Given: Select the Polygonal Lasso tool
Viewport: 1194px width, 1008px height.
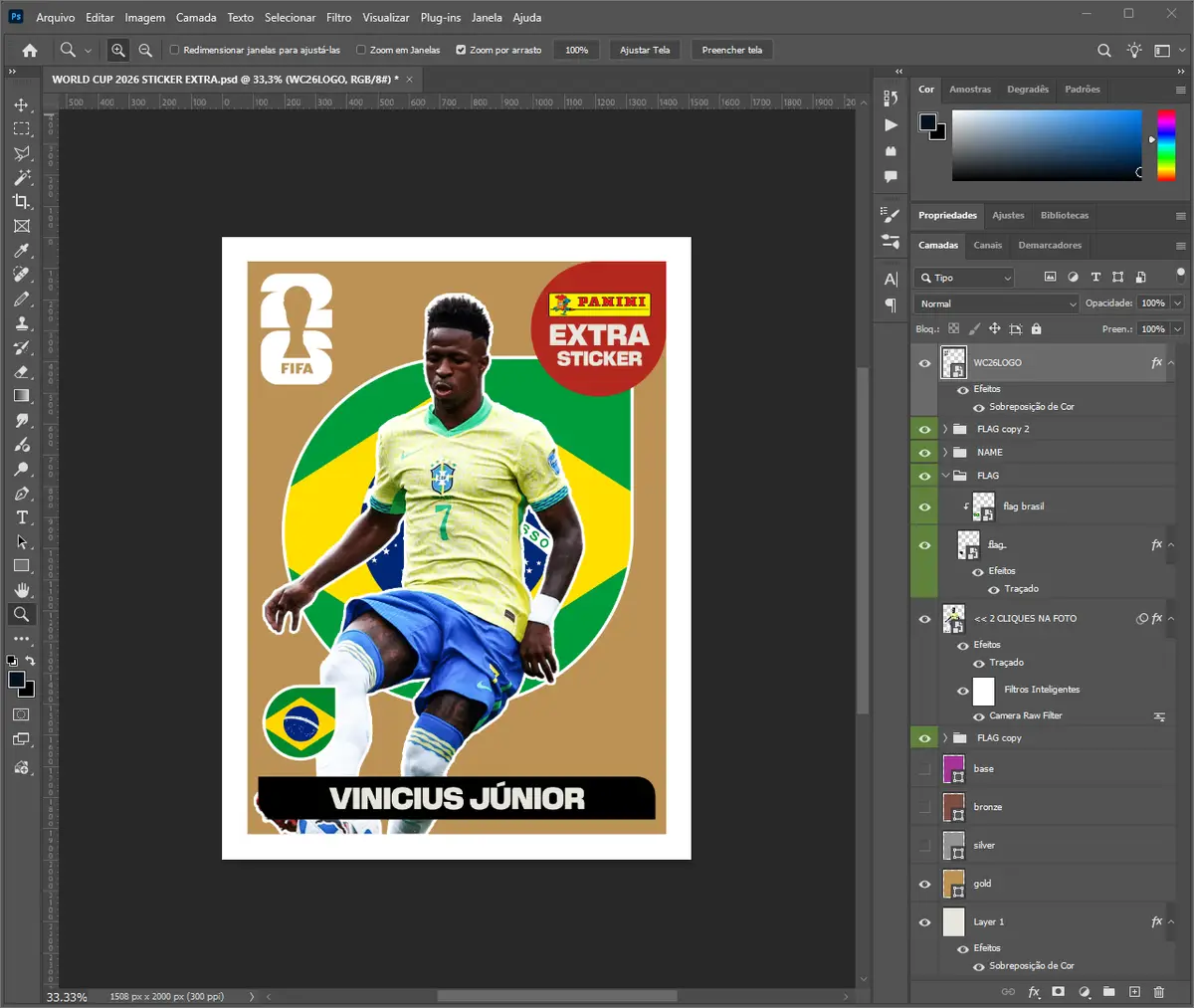Looking at the screenshot, I should [22, 153].
